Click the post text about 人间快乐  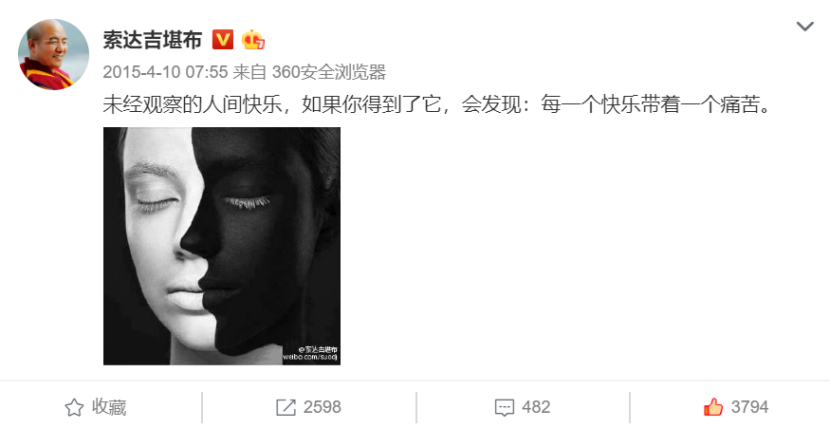[x=437, y=105]
